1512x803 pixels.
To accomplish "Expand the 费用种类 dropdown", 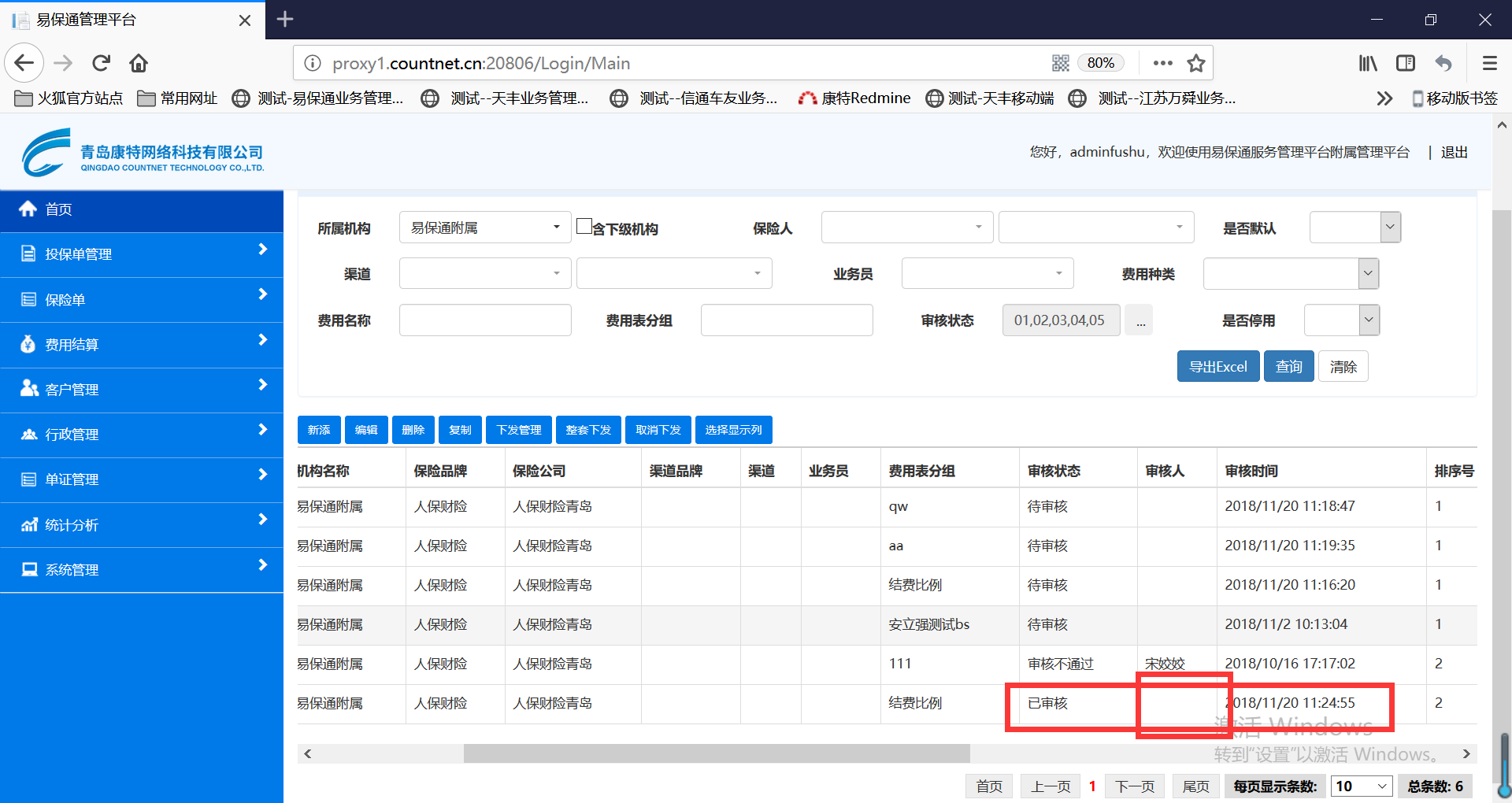I will pos(1291,274).
